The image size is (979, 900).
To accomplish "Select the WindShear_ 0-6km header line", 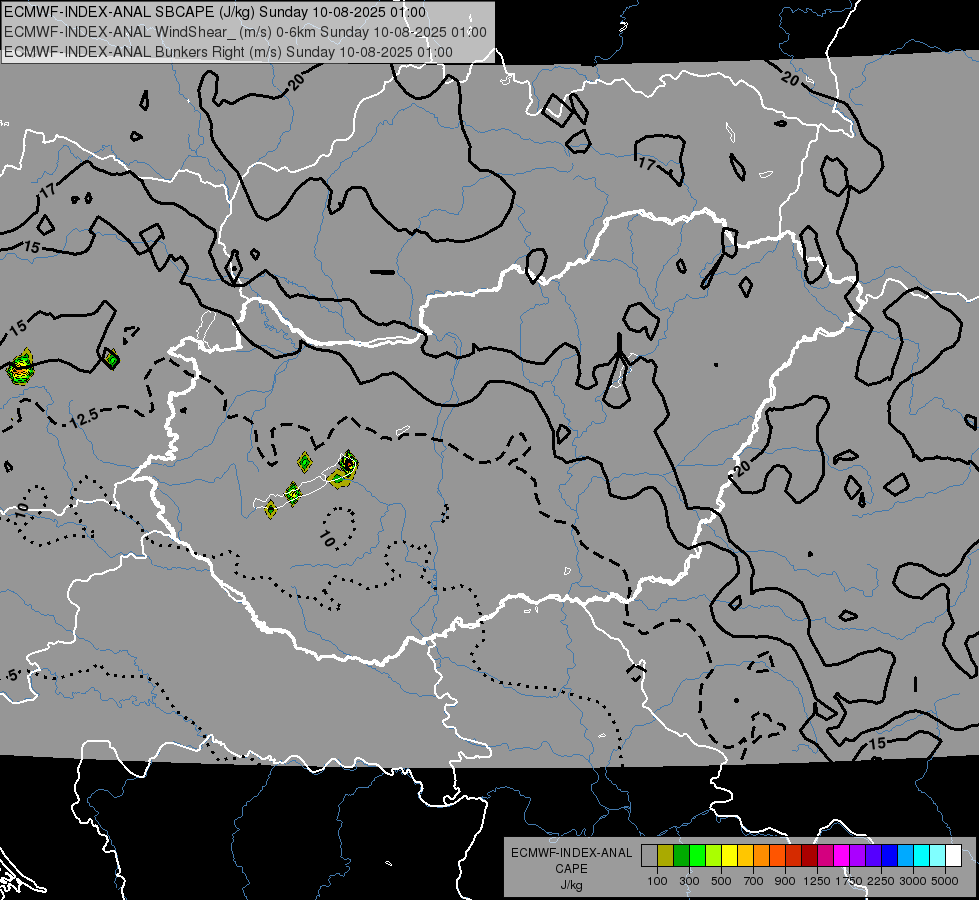I will pyautogui.click(x=245, y=32).
